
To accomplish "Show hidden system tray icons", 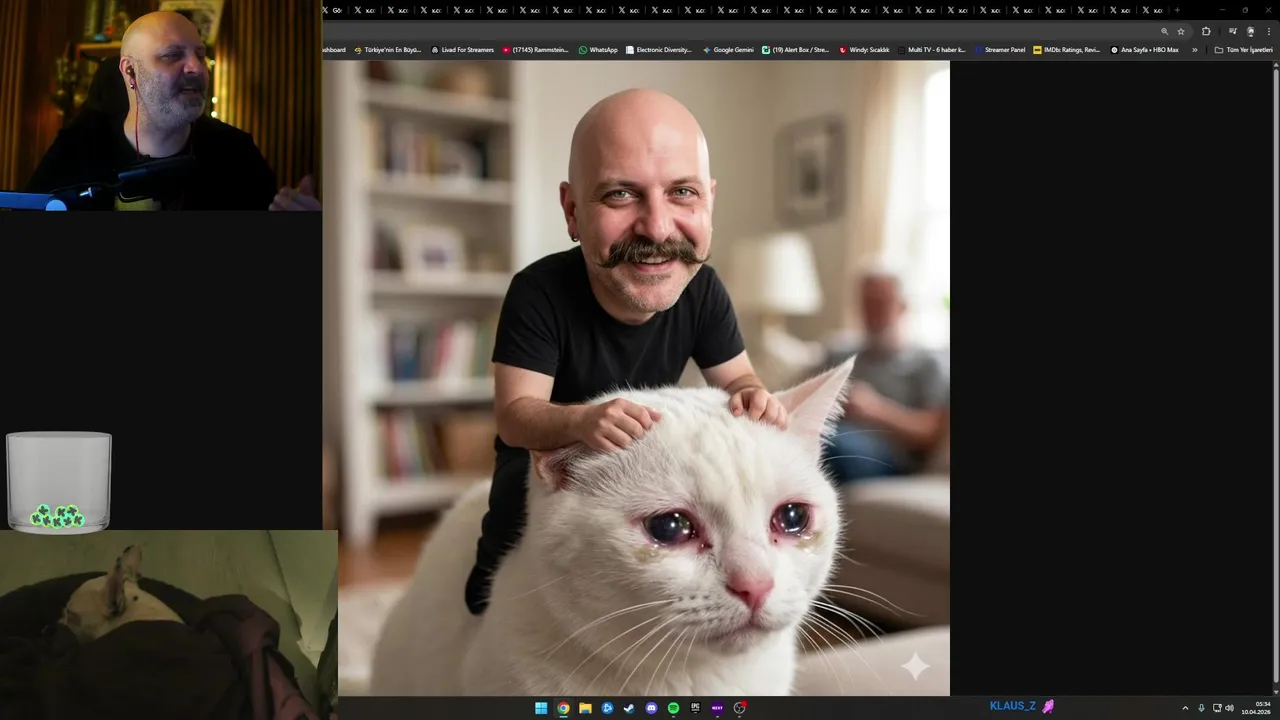I will [1185, 708].
